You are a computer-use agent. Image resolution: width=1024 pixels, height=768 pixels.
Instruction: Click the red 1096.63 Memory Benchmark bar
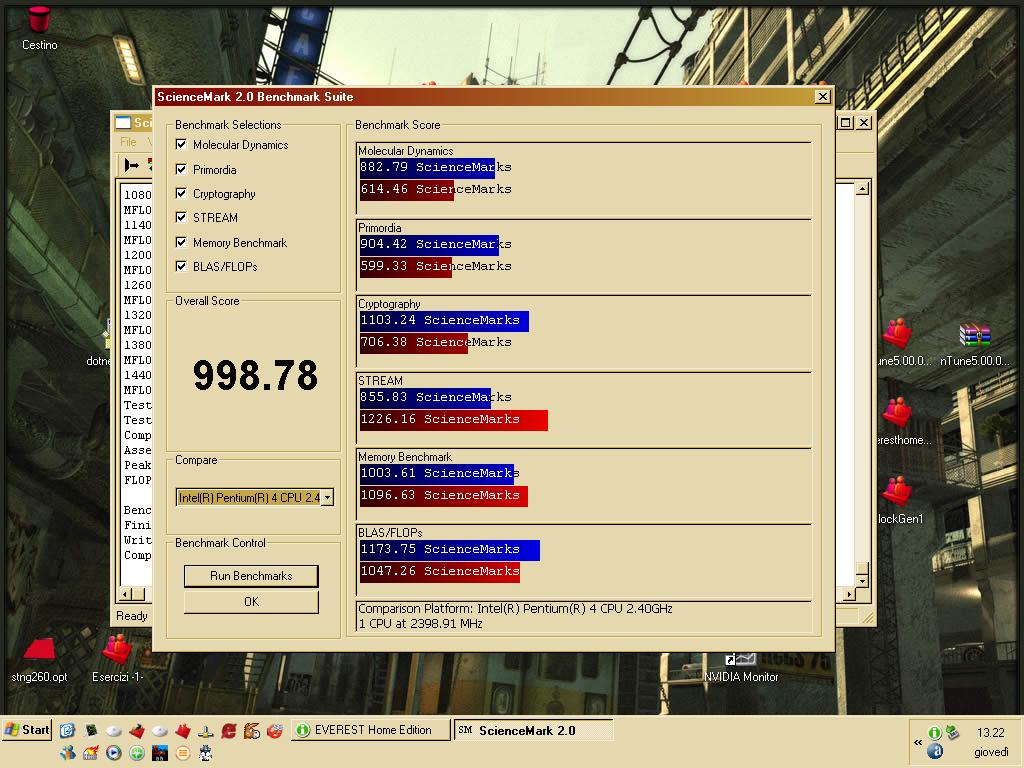point(443,496)
